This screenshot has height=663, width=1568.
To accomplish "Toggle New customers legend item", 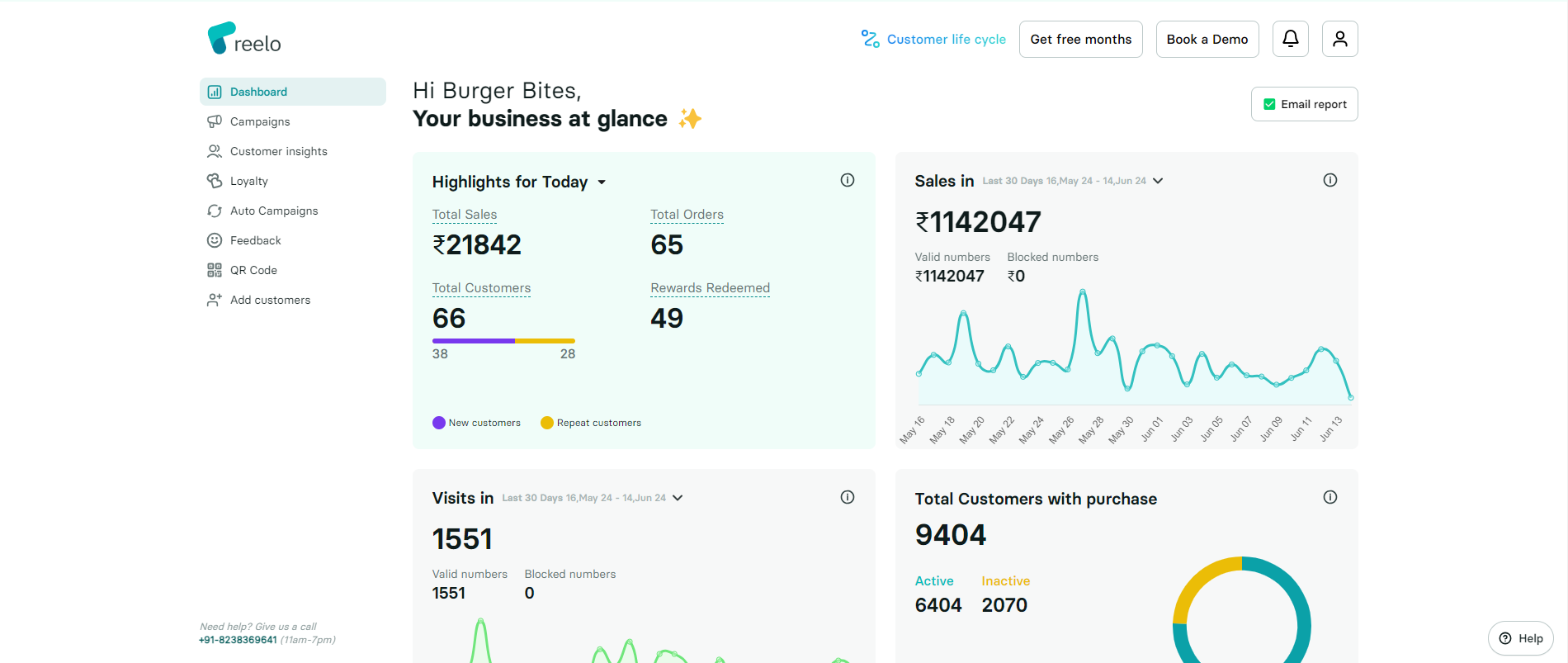I will [x=476, y=423].
